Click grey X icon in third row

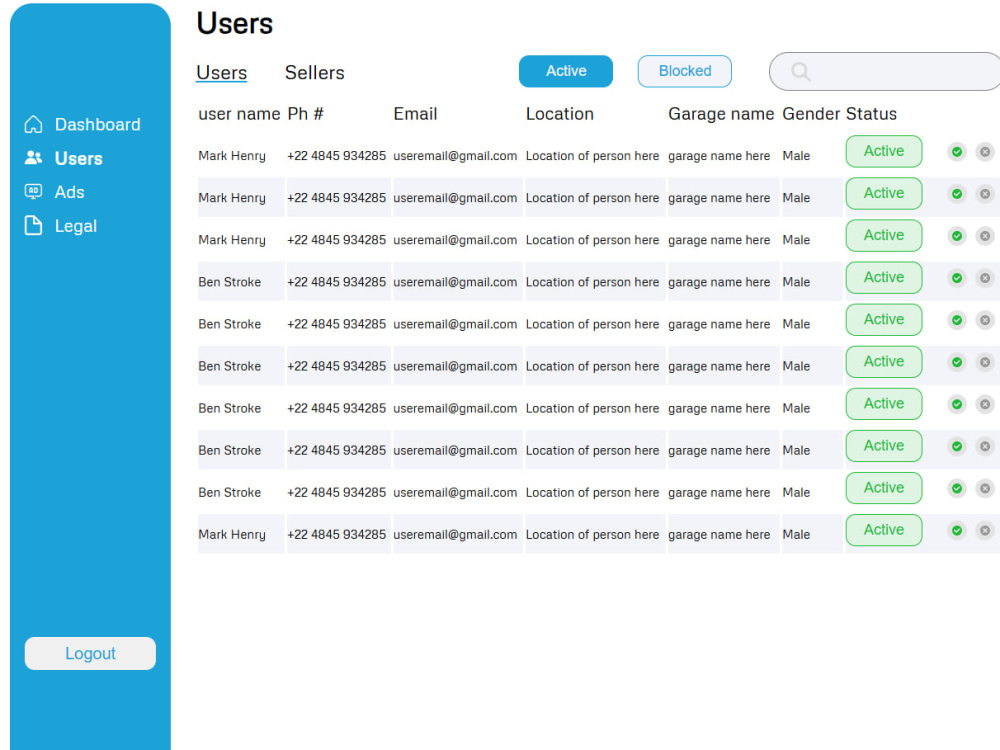pyautogui.click(x=985, y=236)
